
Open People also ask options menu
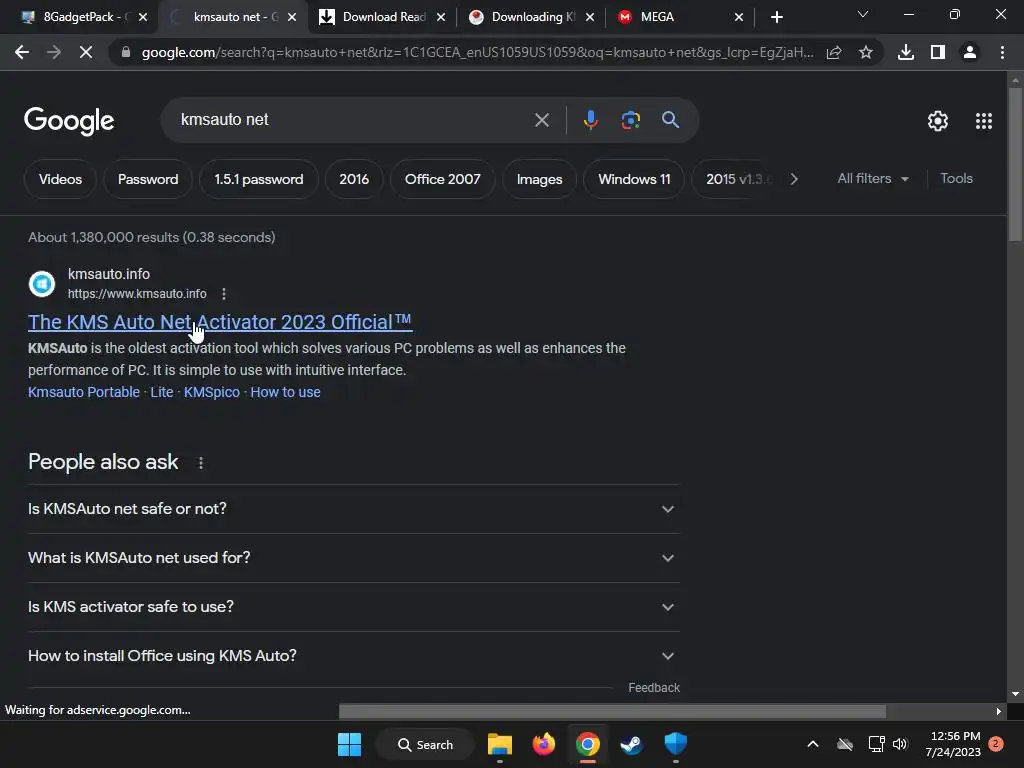(200, 463)
